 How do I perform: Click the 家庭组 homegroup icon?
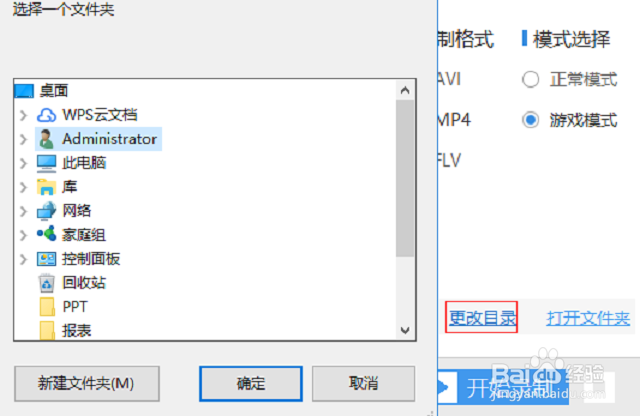point(46,234)
